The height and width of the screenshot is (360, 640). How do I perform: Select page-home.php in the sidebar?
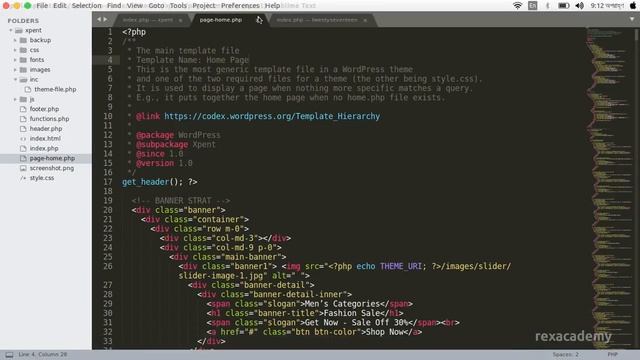click(52, 158)
